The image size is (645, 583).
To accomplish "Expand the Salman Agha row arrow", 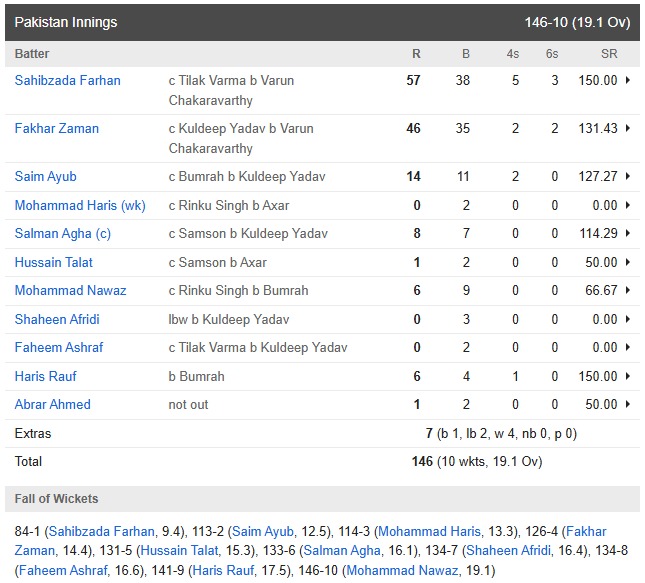I will [x=627, y=234].
